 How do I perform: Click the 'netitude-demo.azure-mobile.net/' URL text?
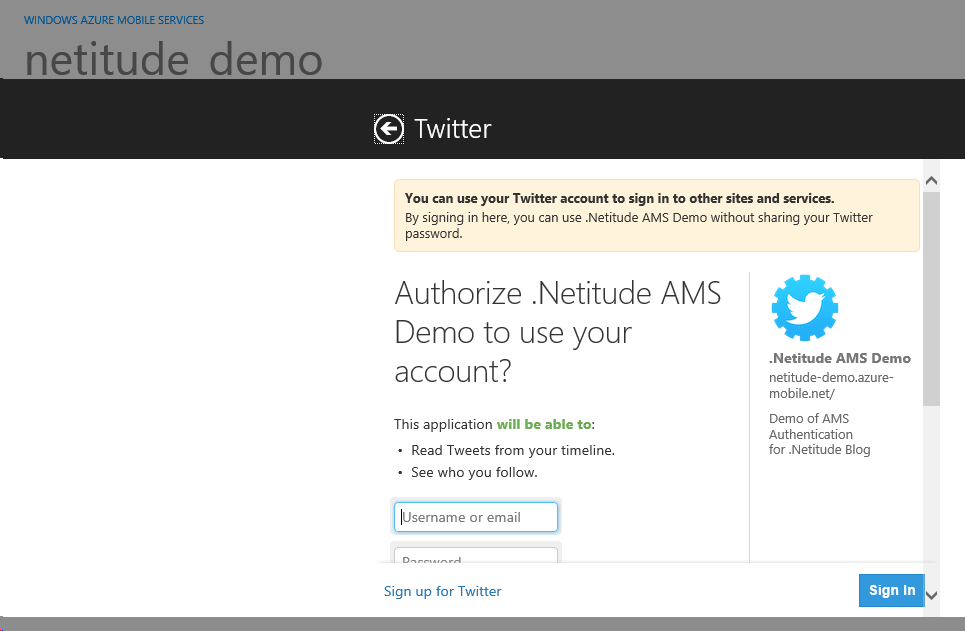coord(831,385)
